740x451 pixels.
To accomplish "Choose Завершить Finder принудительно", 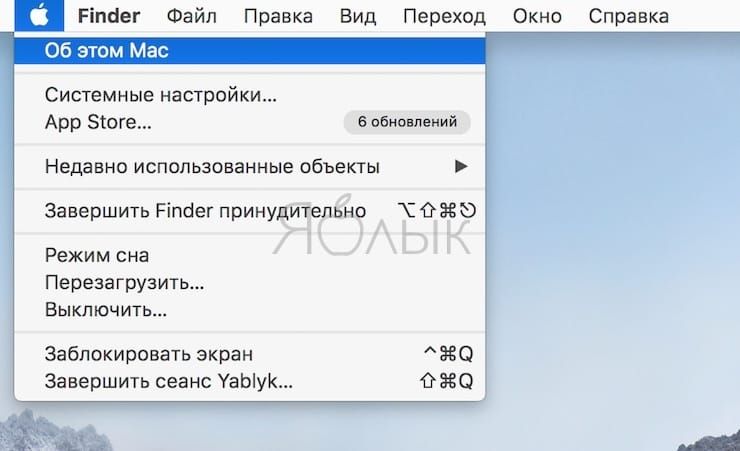I will point(250,210).
